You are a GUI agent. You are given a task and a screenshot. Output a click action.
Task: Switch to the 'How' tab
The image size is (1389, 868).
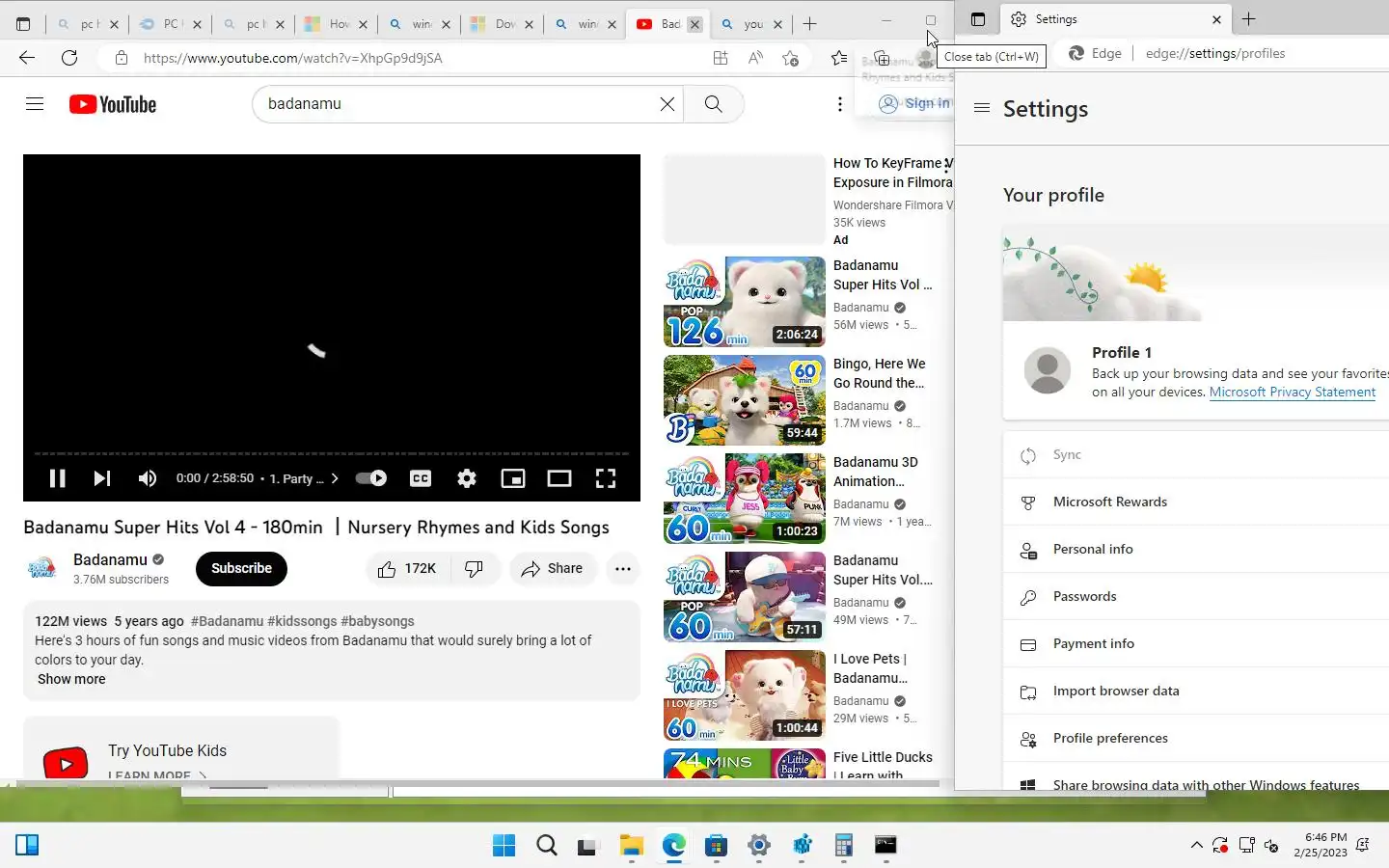pyautogui.click(x=338, y=24)
